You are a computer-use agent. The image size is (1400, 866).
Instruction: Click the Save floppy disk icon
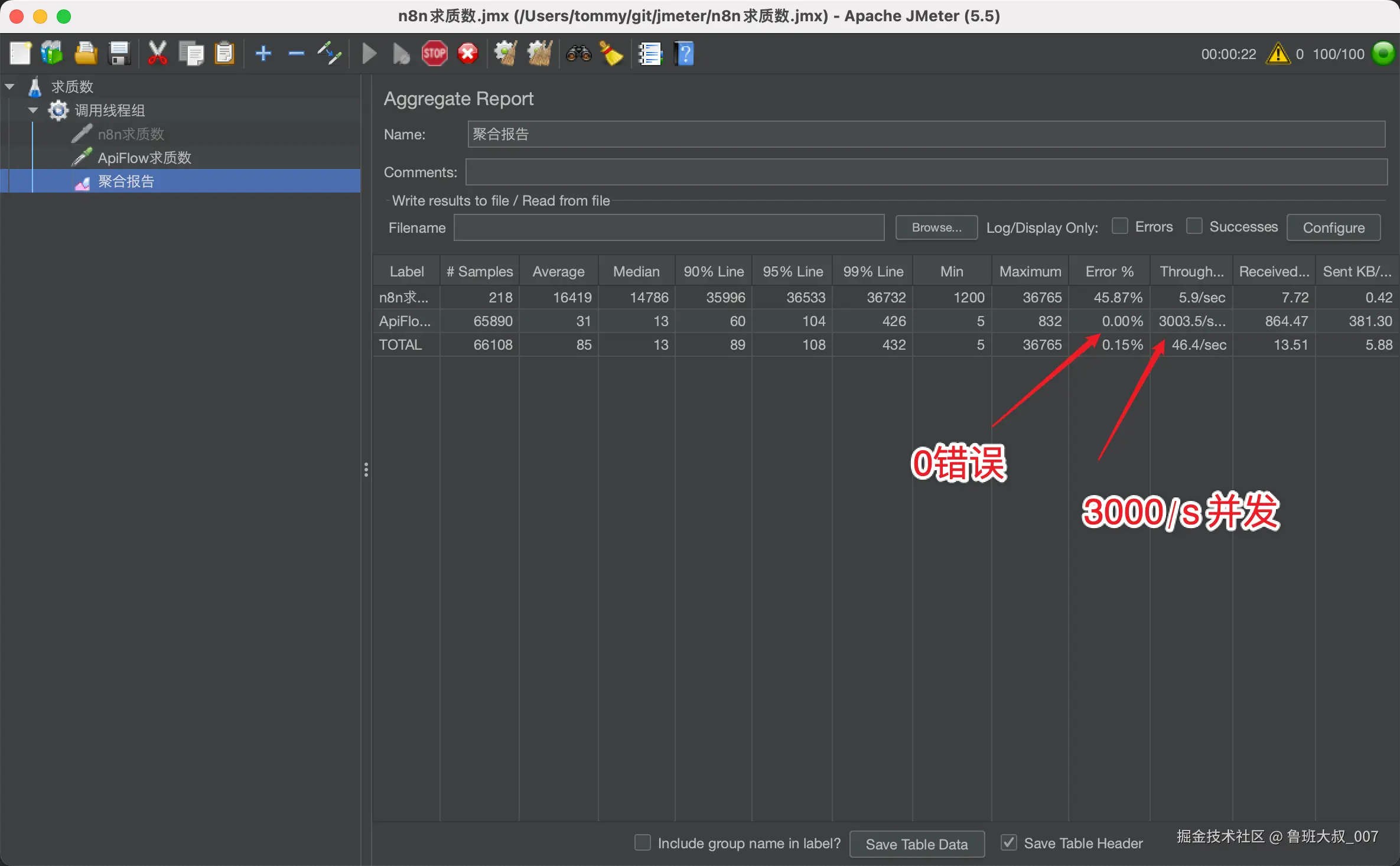click(119, 54)
